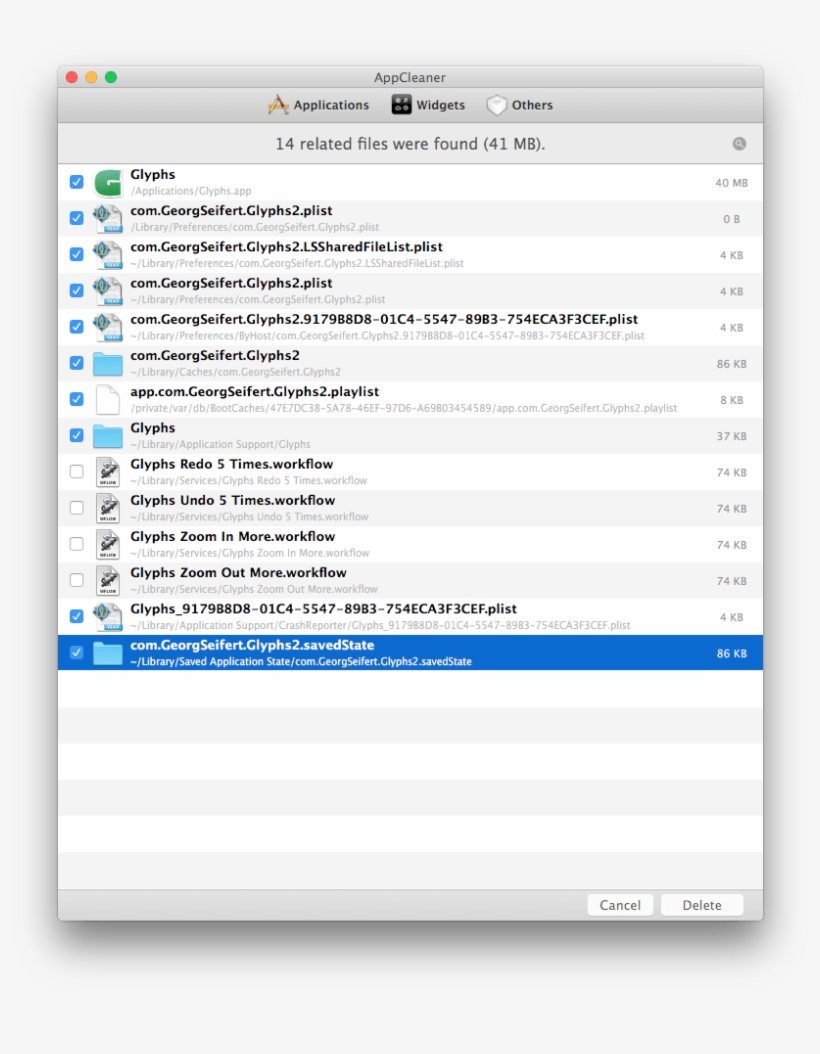
Task: Click the Glyphs app icon
Action: click(x=107, y=183)
